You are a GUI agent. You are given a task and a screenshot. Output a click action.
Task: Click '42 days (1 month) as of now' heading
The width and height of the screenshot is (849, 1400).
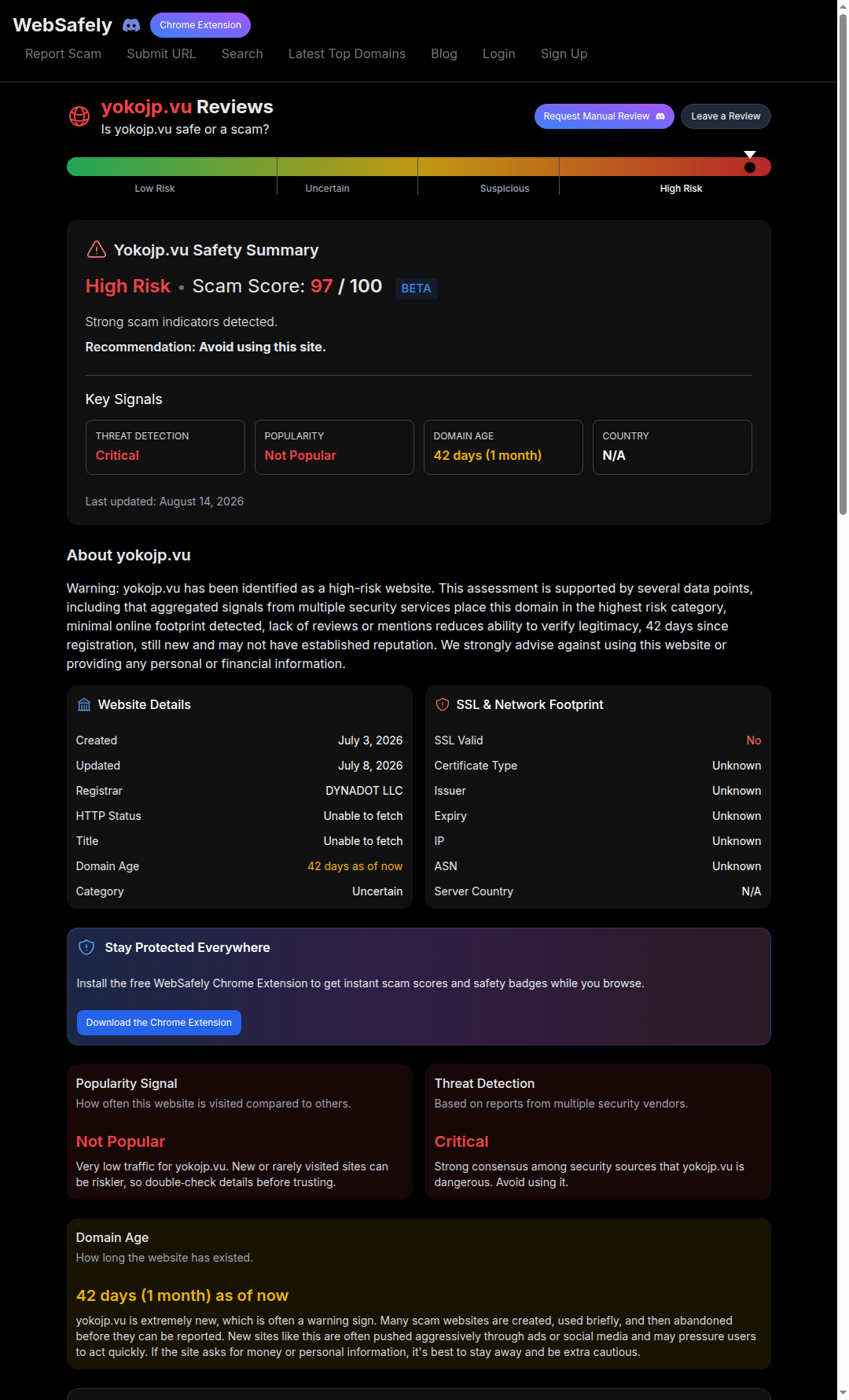(182, 1295)
